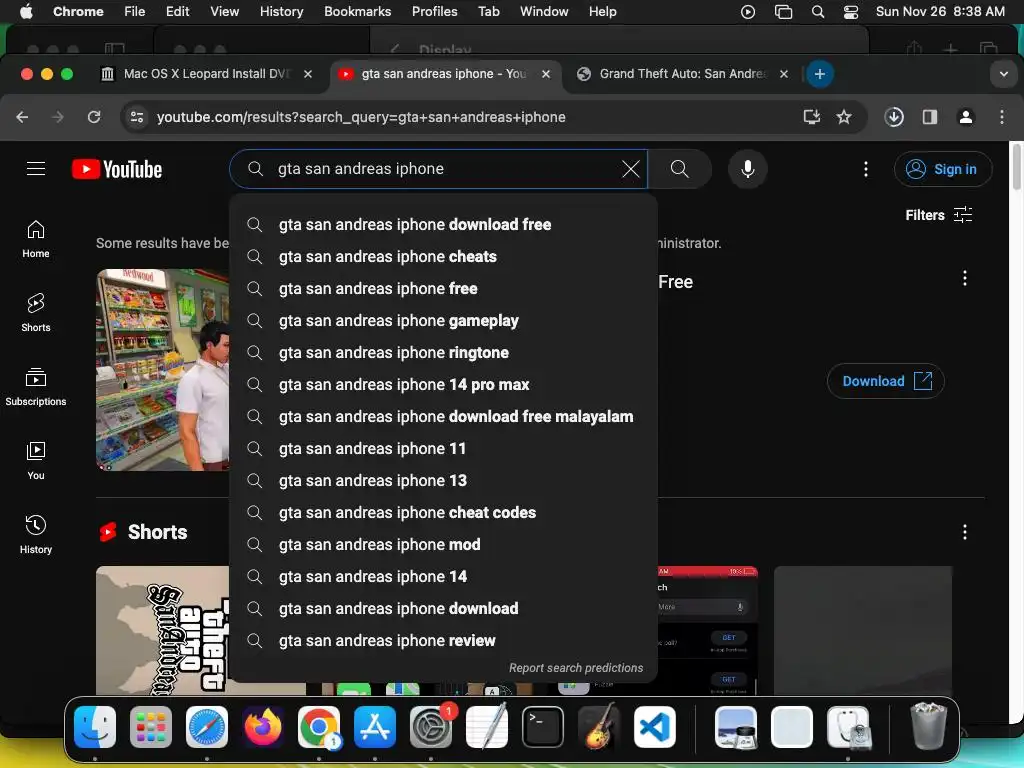
Task: Select suggestion 'iphone cheats'
Action: [x=443, y=257]
